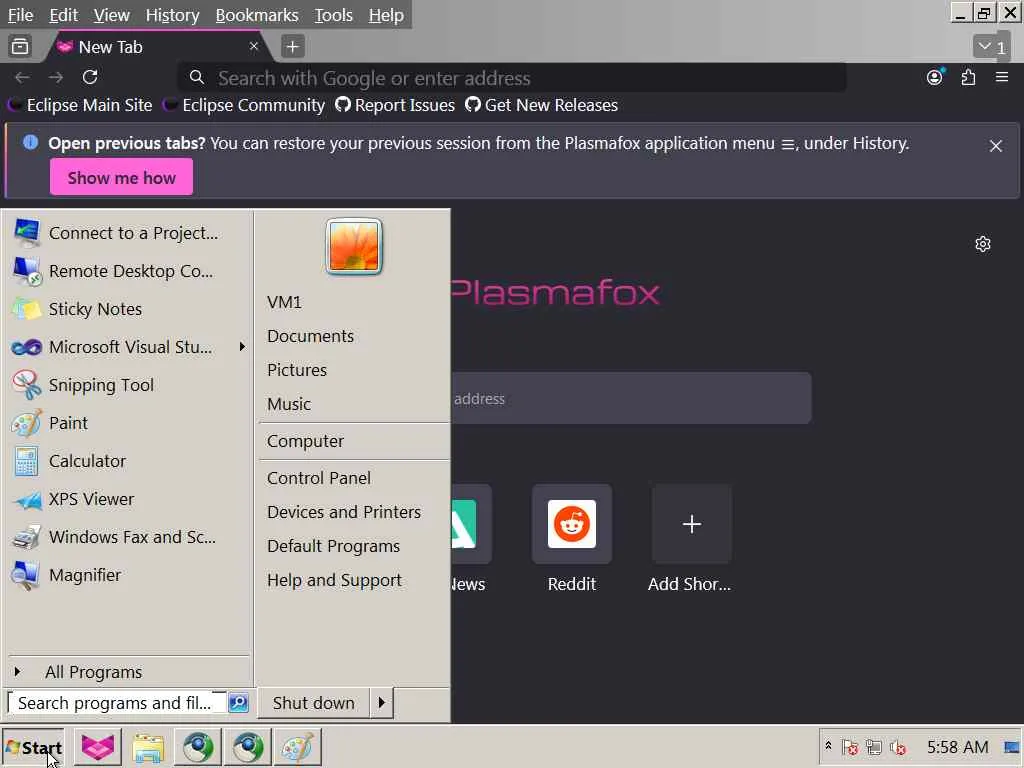
Task: Launch Calculator from the Start menu
Action: tap(127, 460)
